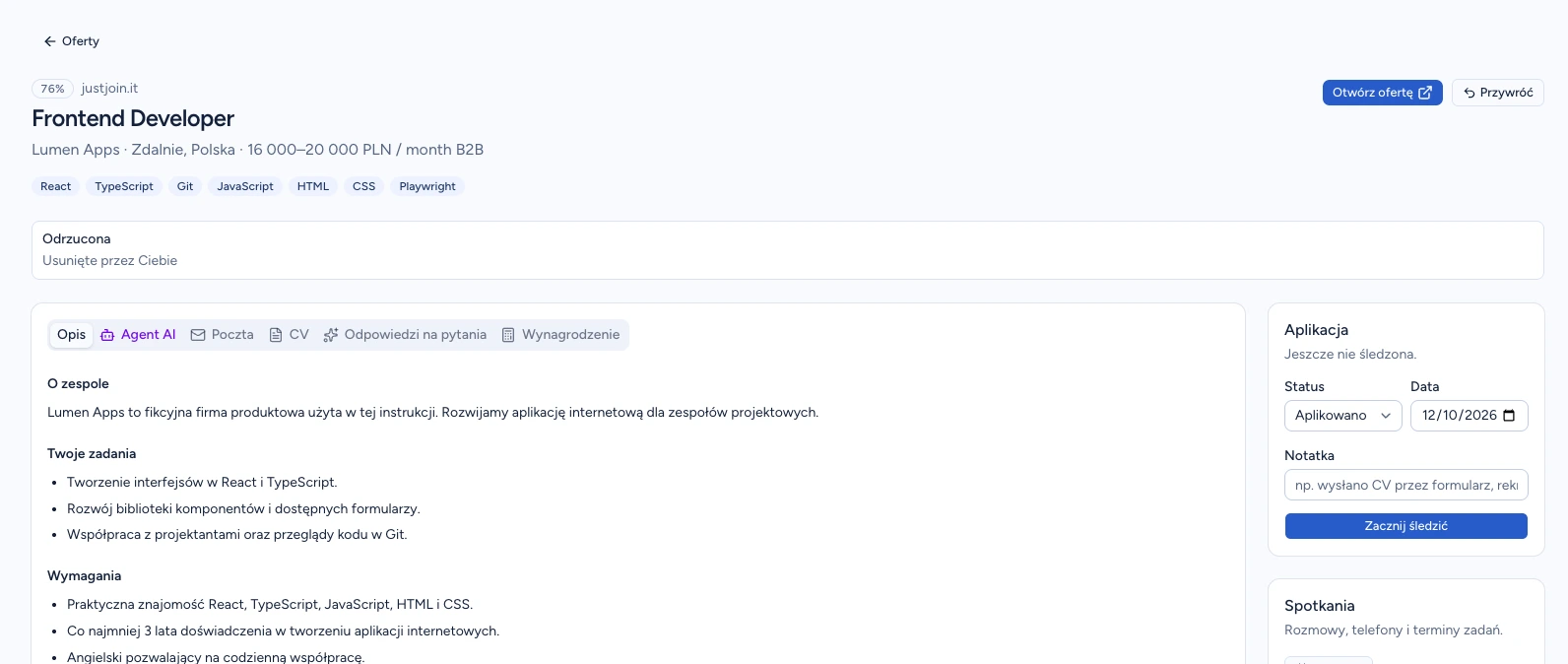Click the React skill tag
1568x664 pixels.
pyautogui.click(x=55, y=186)
